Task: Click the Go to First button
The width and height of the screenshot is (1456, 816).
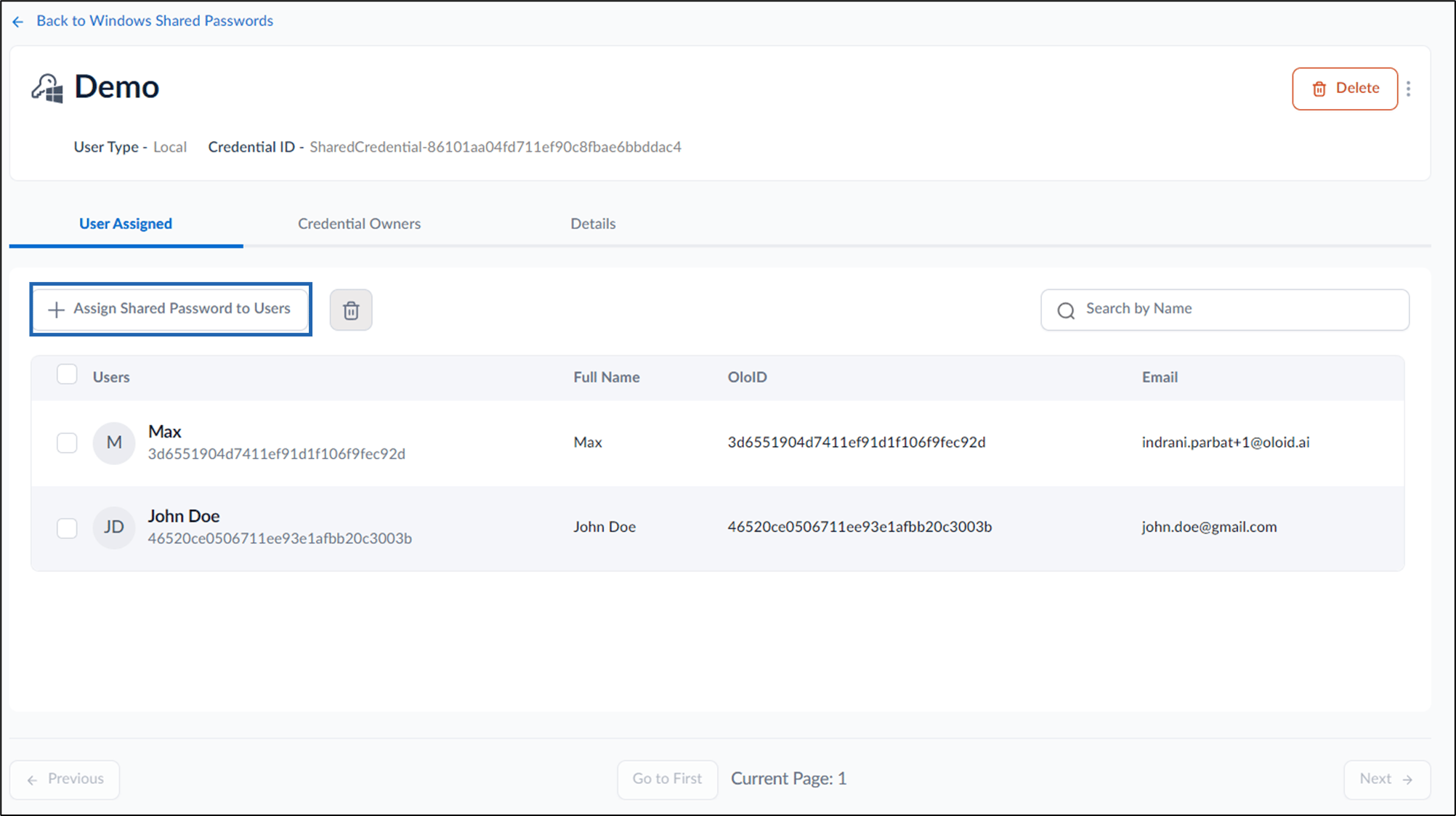Action: point(668,780)
